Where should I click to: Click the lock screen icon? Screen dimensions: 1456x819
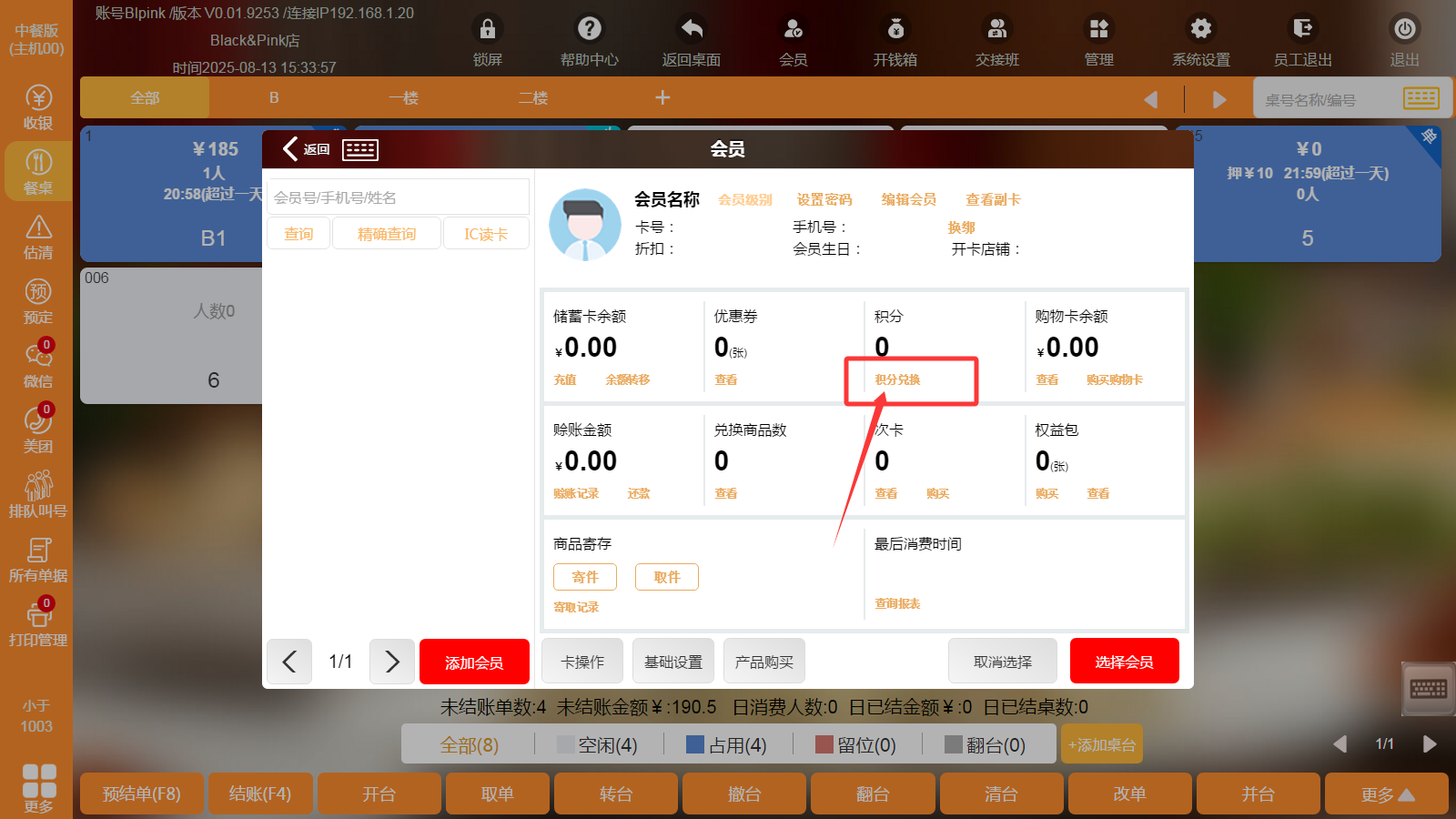(487, 30)
